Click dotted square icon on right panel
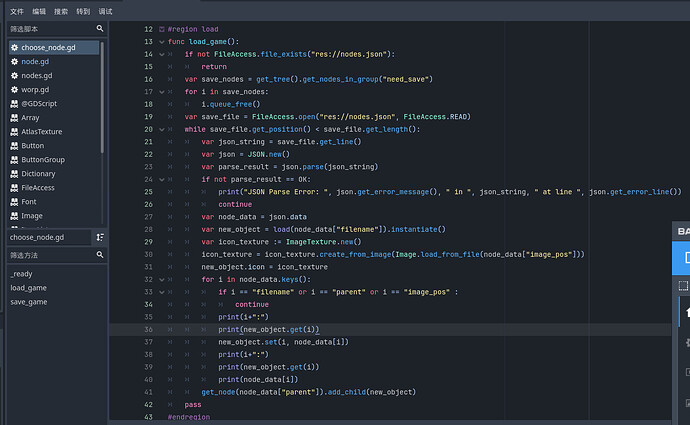This screenshot has width=690, height=425. (x=683, y=286)
